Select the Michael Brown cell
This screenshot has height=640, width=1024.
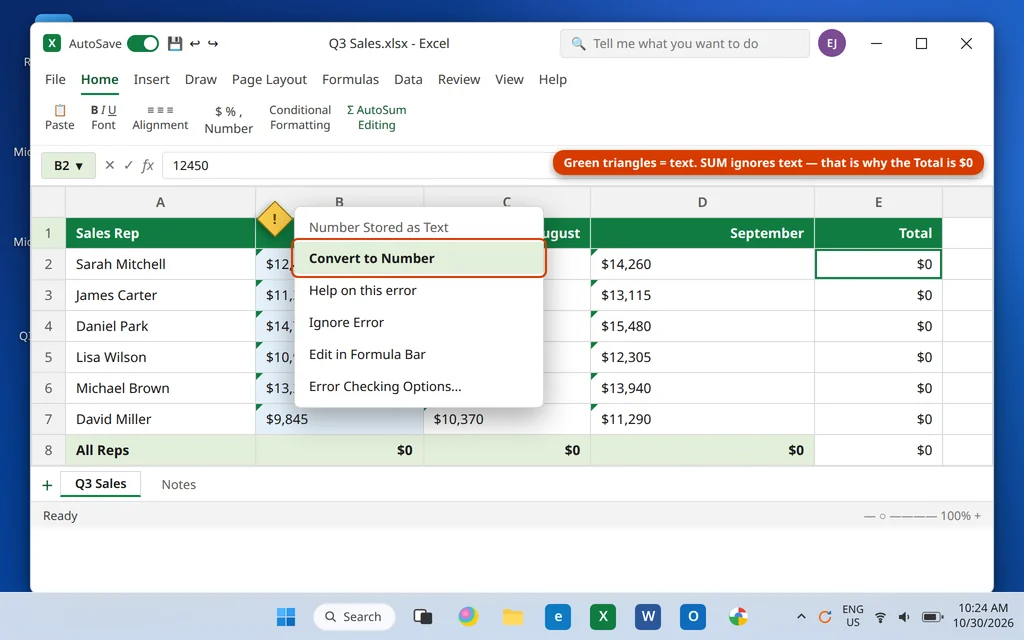click(160, 388)
